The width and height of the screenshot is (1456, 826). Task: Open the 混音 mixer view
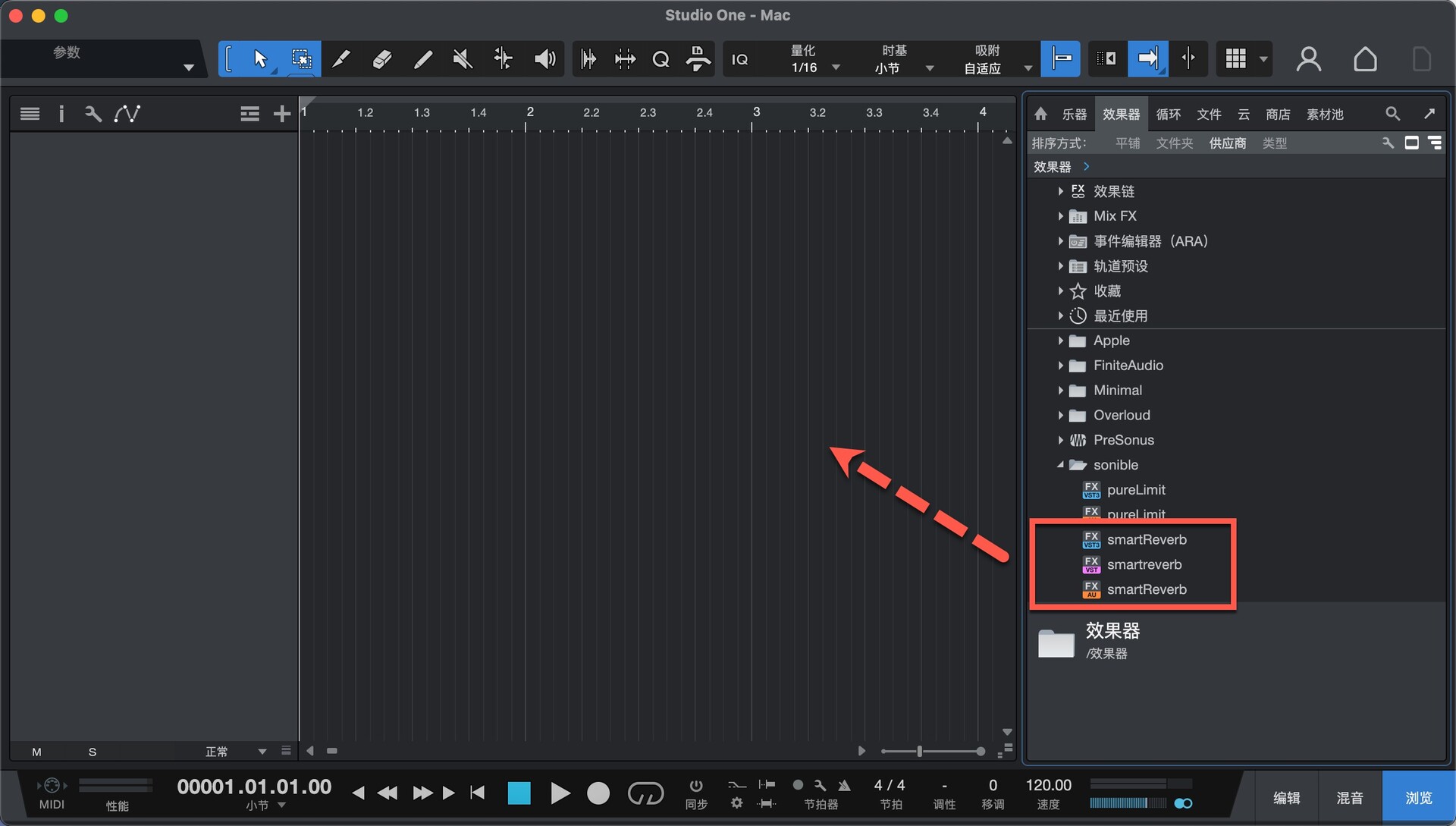[x=1349, y=798]
